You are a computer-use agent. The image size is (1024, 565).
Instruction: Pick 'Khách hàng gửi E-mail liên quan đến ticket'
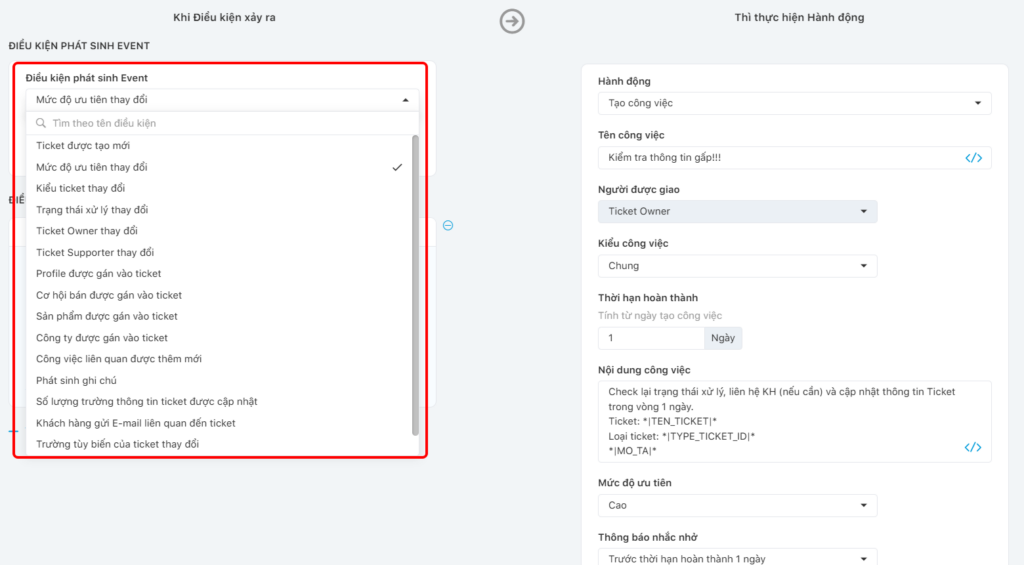136,423
